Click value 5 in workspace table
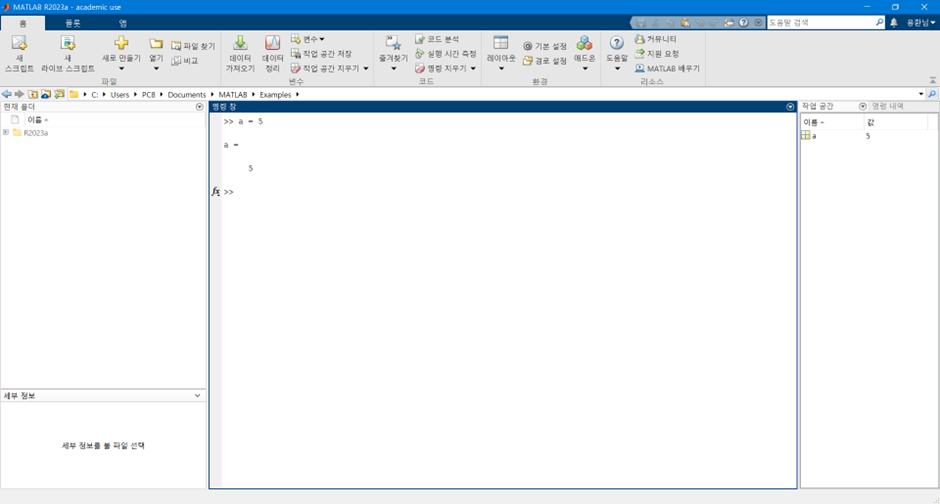 [868, 136]
